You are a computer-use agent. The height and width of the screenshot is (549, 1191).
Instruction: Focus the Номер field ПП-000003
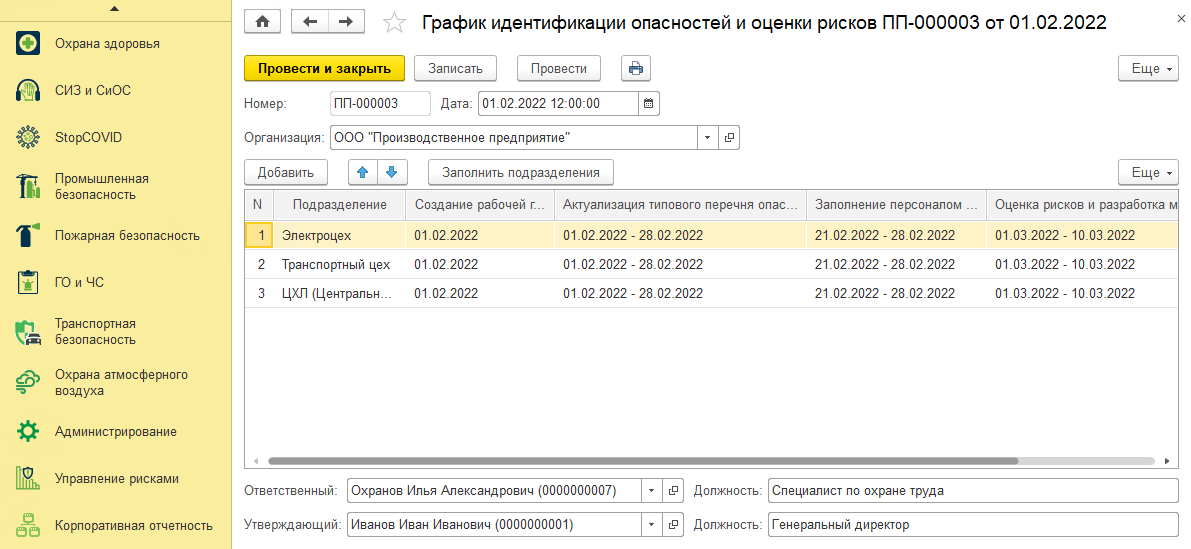click(381, 103)
